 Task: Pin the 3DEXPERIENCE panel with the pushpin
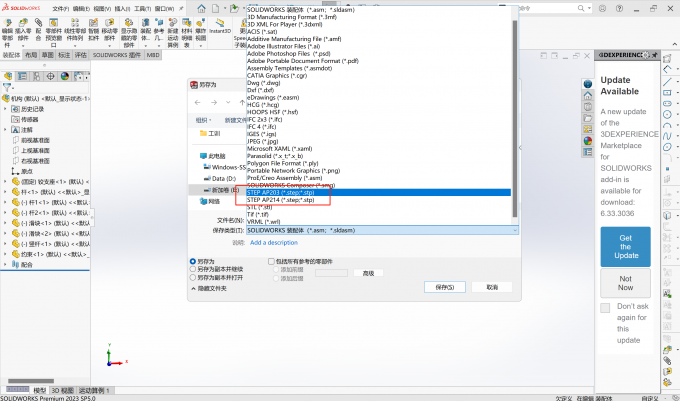(x=655, y=55)
